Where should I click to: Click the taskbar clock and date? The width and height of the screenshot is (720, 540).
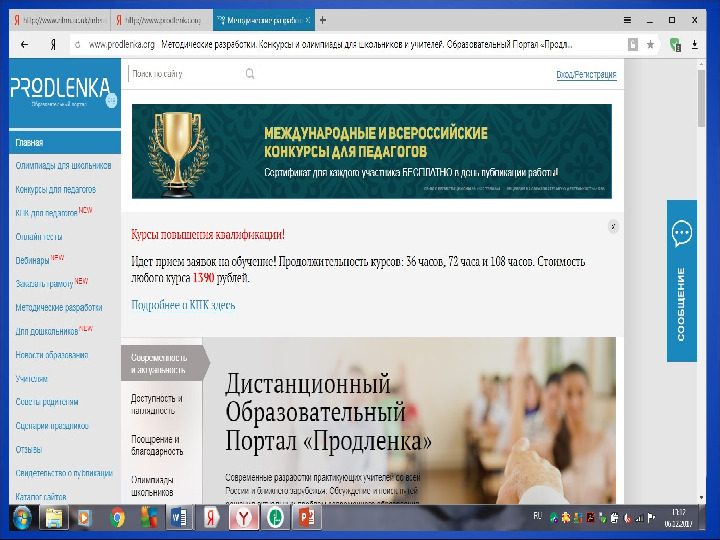click(x=678, y=518)
